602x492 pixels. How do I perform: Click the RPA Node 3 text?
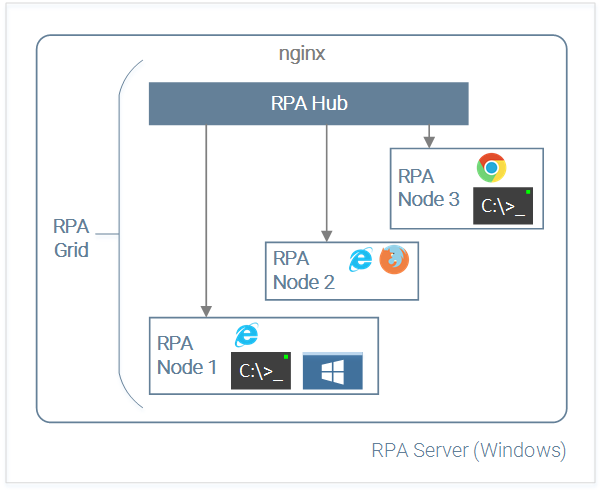[429, 188]
